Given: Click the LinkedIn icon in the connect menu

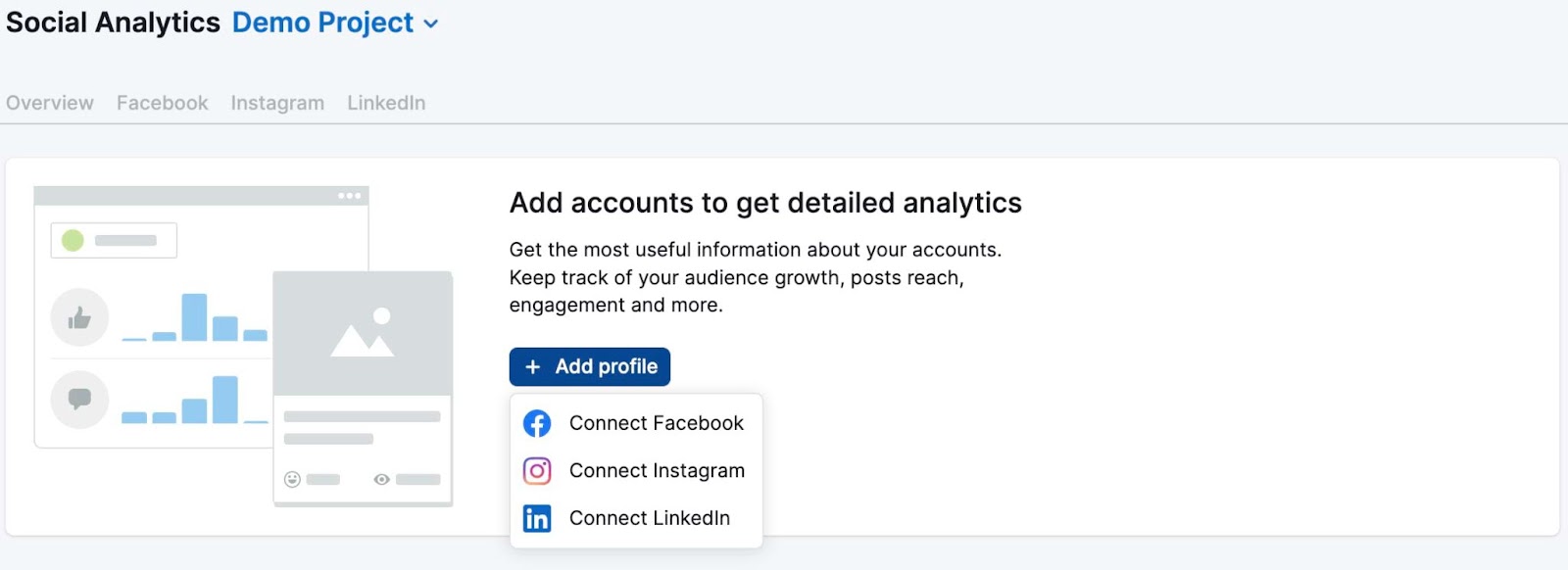Looking at the screenshot, I should (538, 518).
